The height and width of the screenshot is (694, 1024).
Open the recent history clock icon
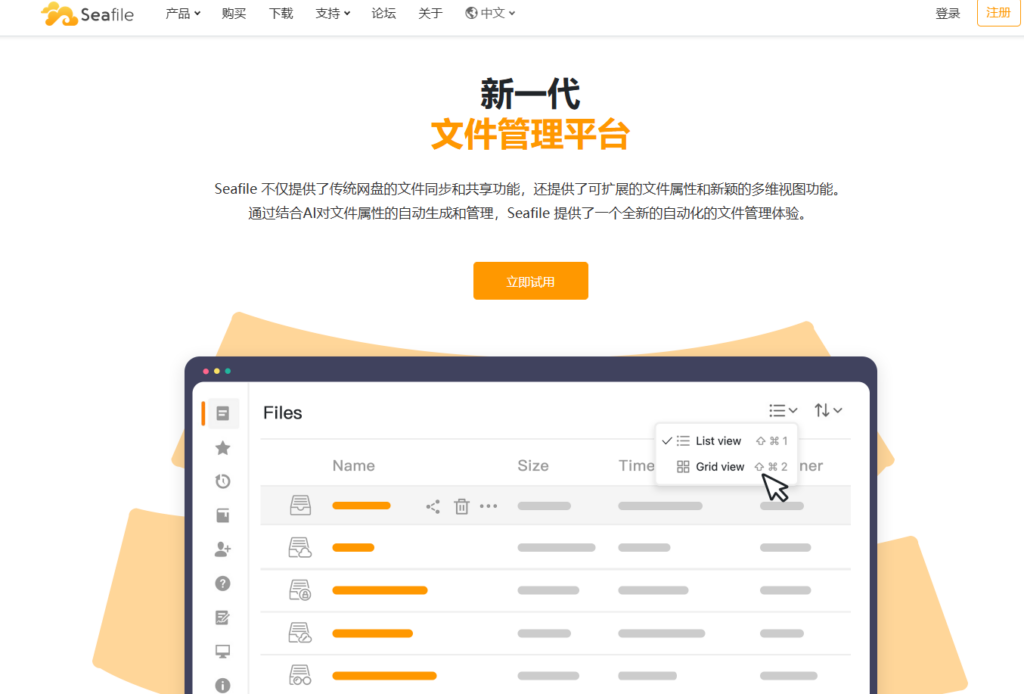coord(223,482)
